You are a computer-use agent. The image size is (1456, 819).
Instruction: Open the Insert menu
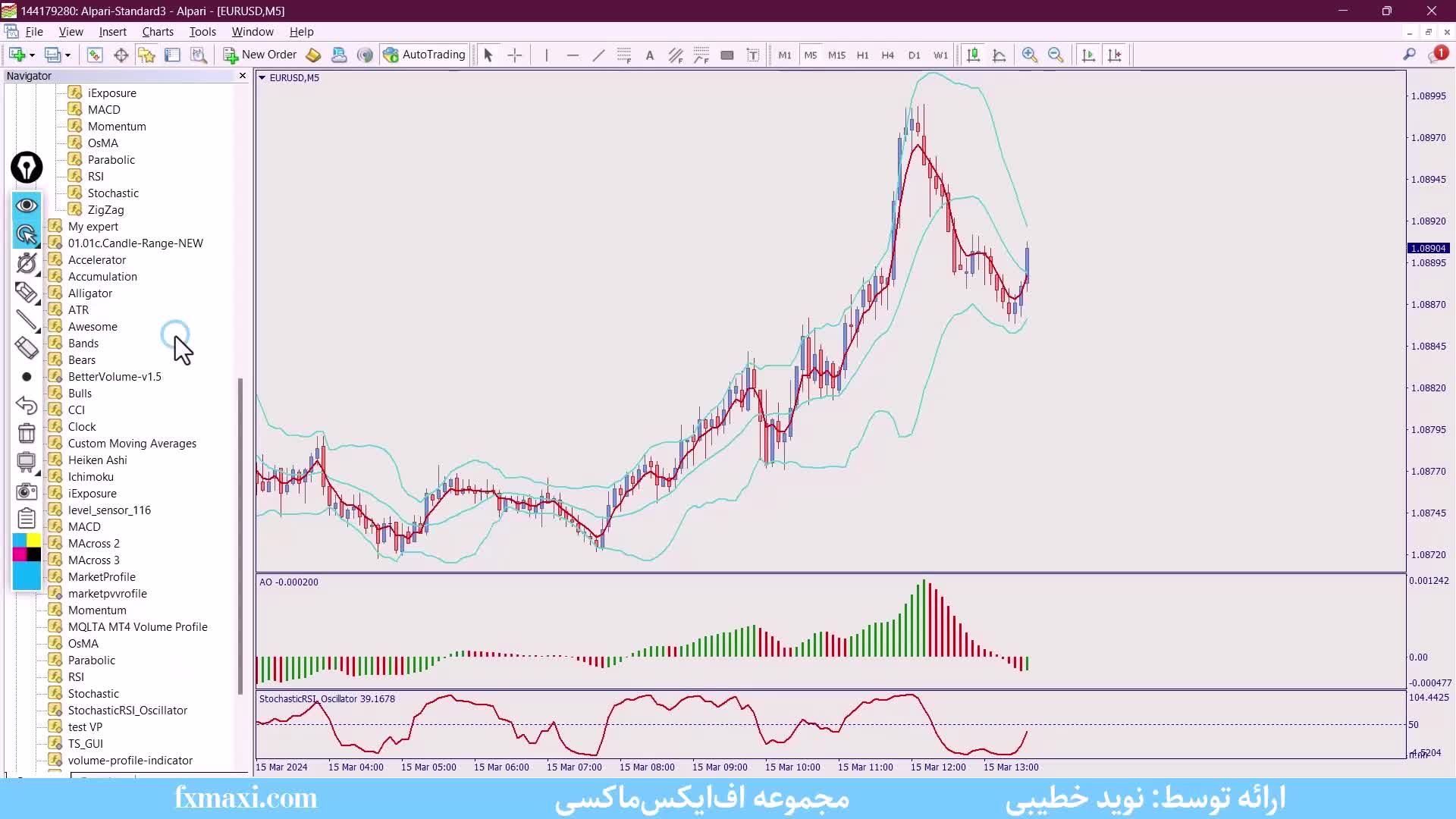click(112, 32)
